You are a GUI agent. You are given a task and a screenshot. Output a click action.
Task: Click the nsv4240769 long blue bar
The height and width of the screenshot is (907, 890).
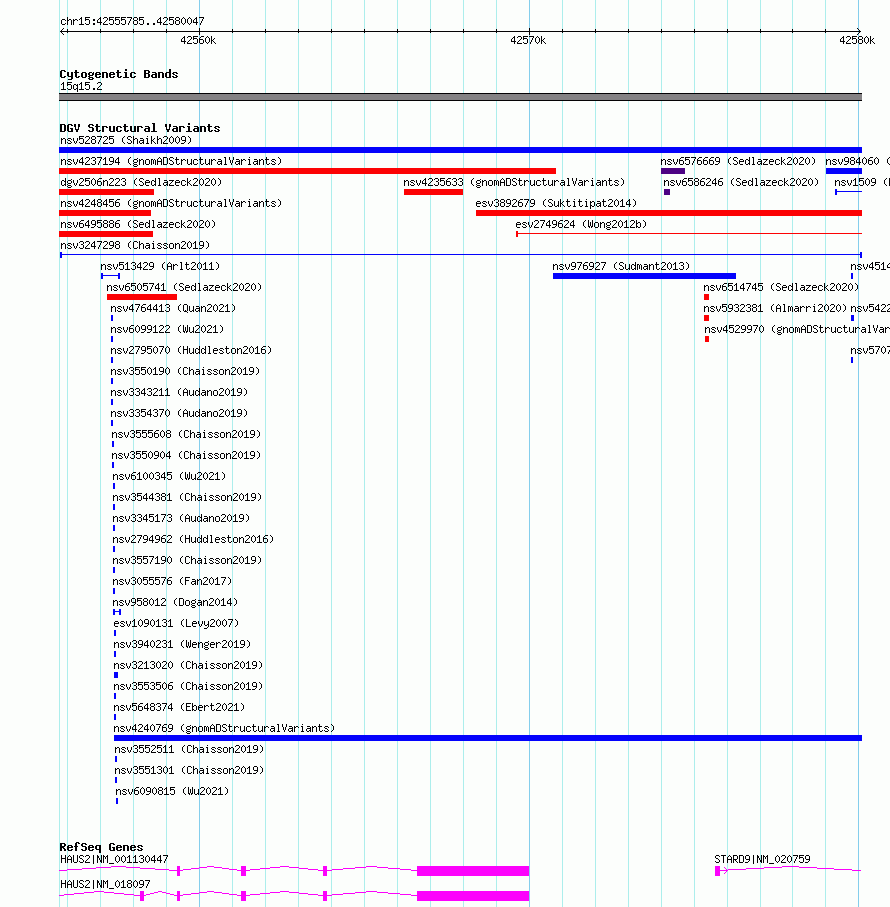[x=488, y=738]
